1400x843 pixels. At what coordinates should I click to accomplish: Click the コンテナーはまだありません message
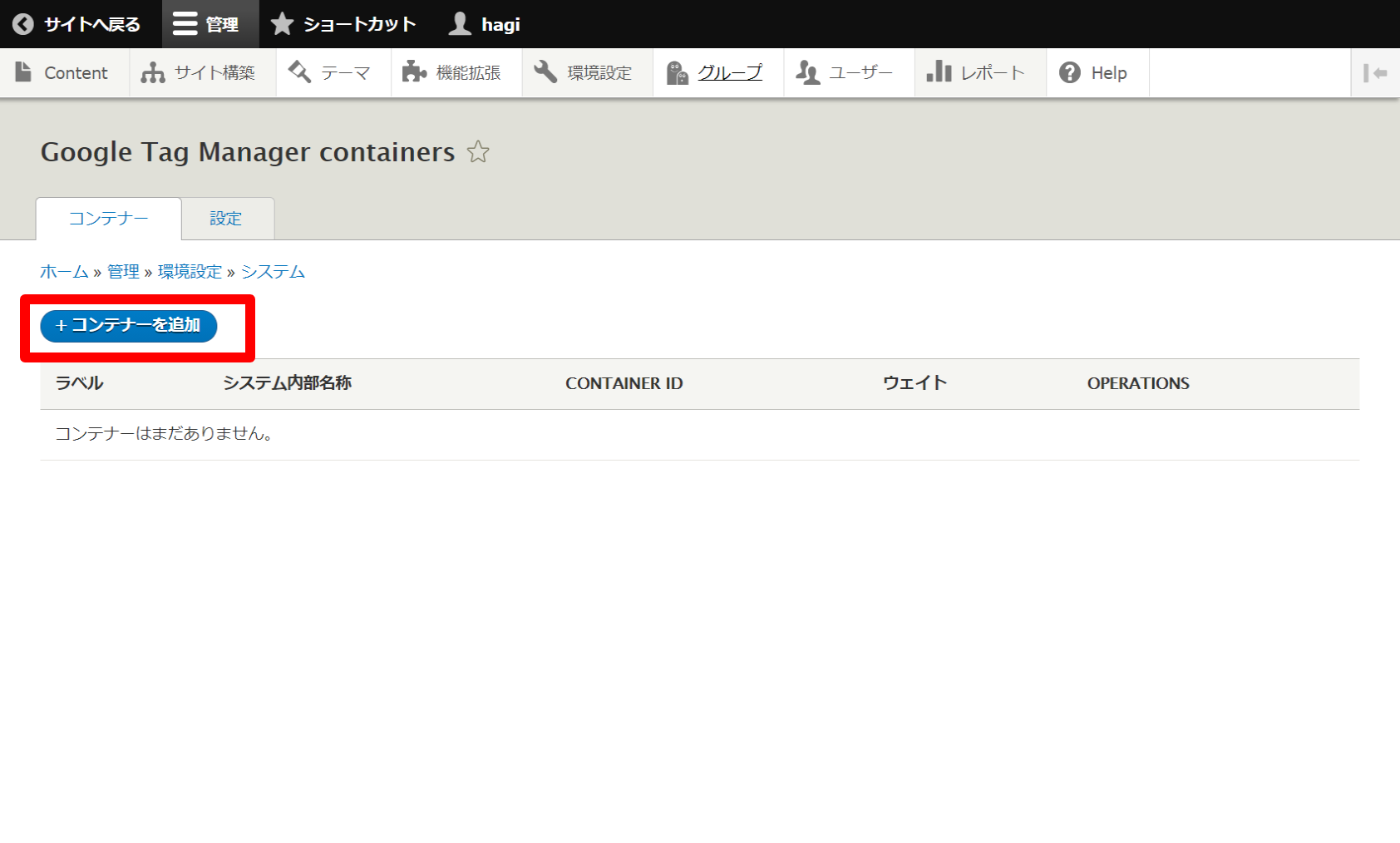pos(165,434)
